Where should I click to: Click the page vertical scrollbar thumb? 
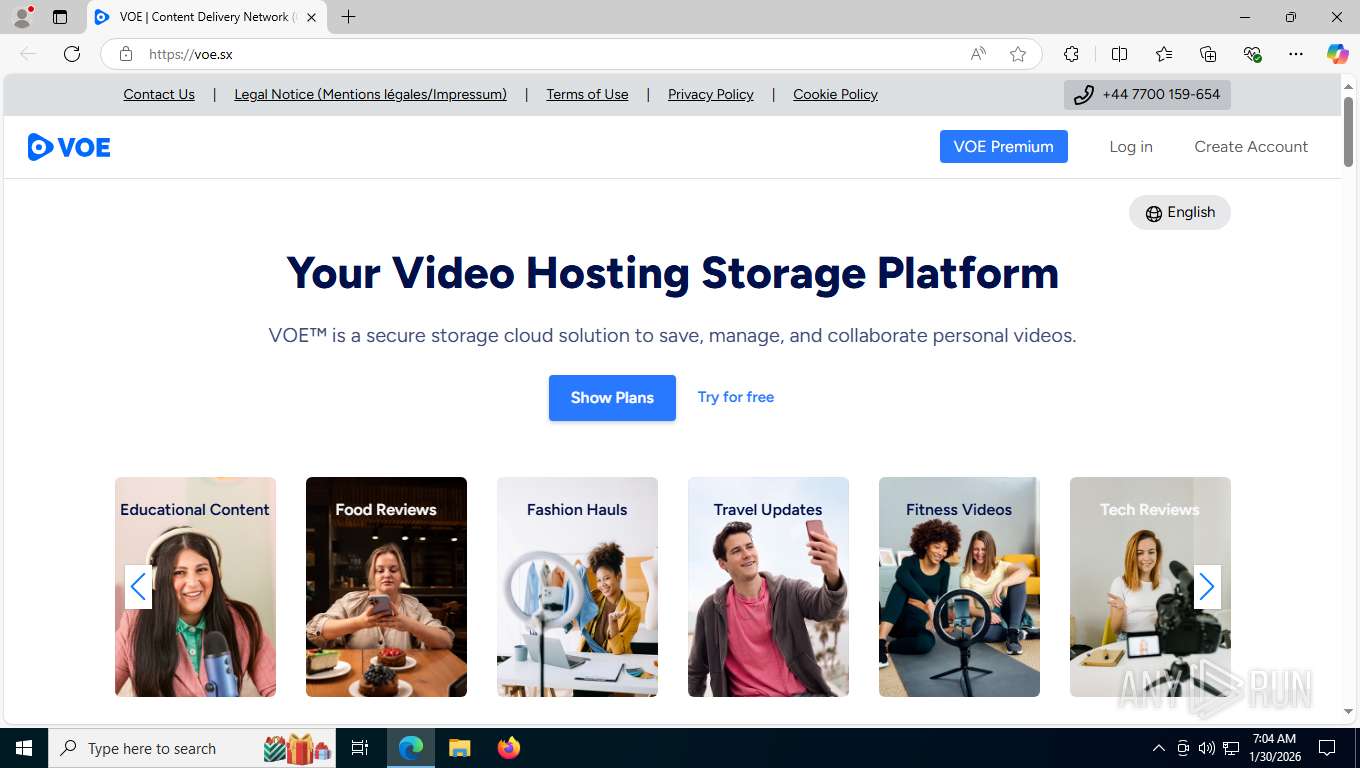click(x=1348, y=132)
